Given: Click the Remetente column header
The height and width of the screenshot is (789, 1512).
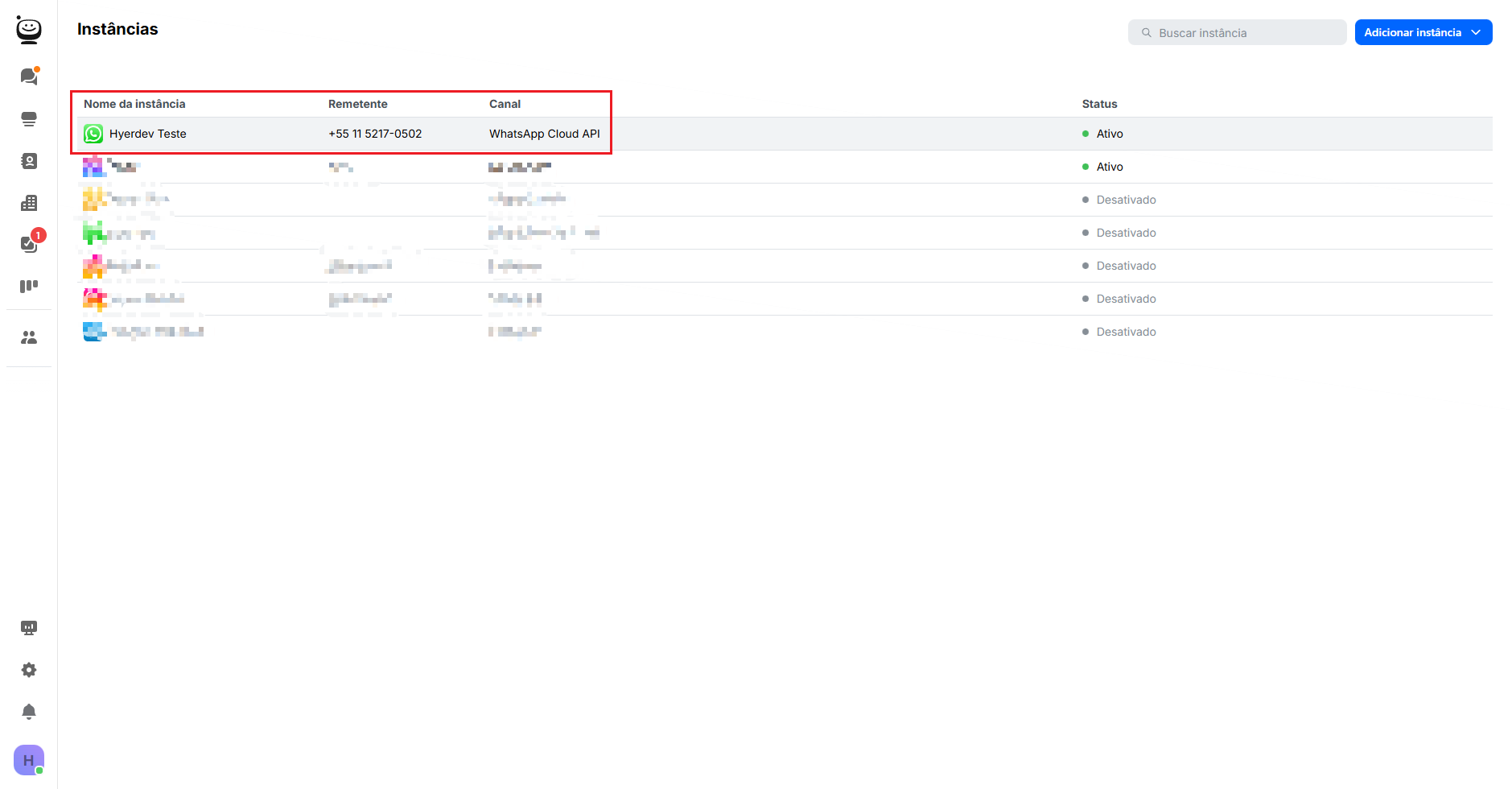Looking at the screenshot, I should (357, 104).
